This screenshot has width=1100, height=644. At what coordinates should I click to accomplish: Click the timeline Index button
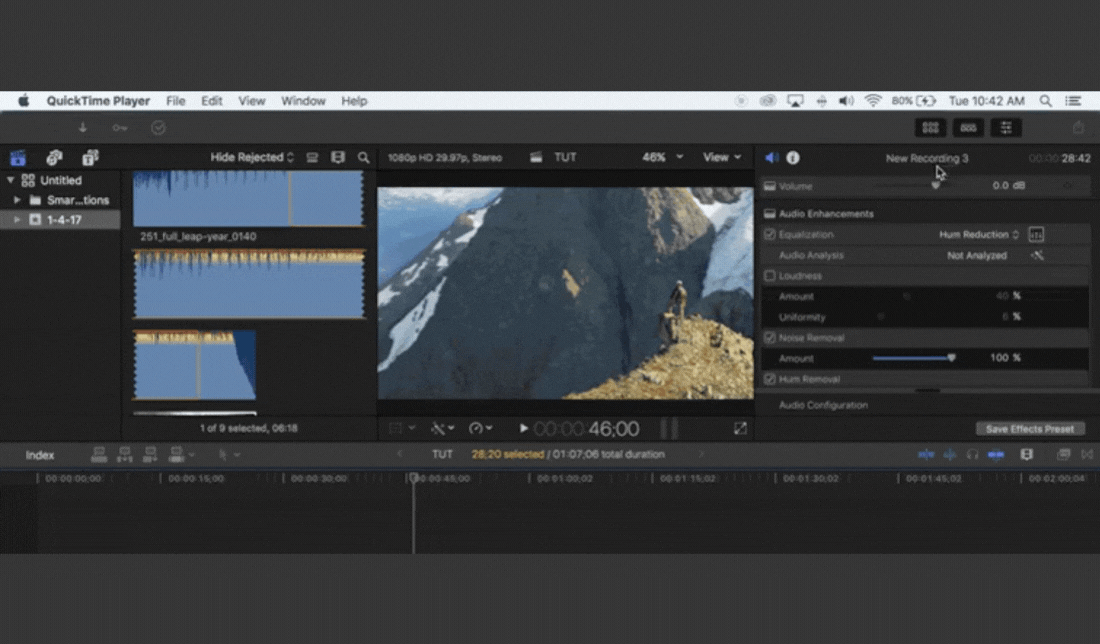click(40, 455)
